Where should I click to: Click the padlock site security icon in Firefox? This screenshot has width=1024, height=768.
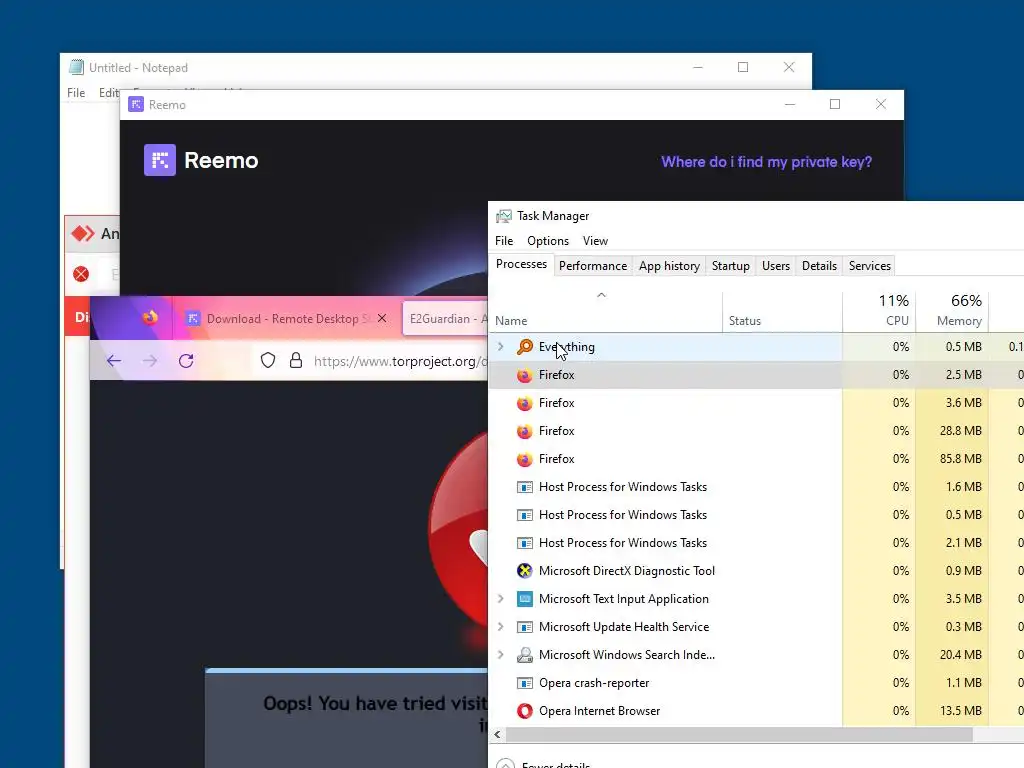pyautogui.click(x=296, y=360)
